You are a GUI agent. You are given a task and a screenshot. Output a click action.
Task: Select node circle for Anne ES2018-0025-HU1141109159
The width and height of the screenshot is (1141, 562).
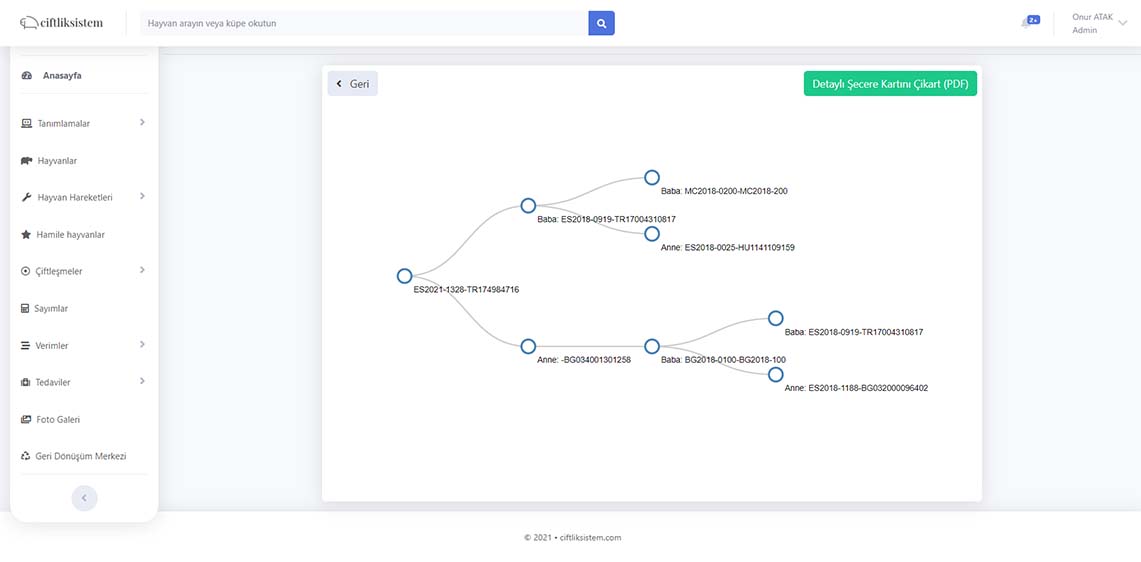pos(652,234)
